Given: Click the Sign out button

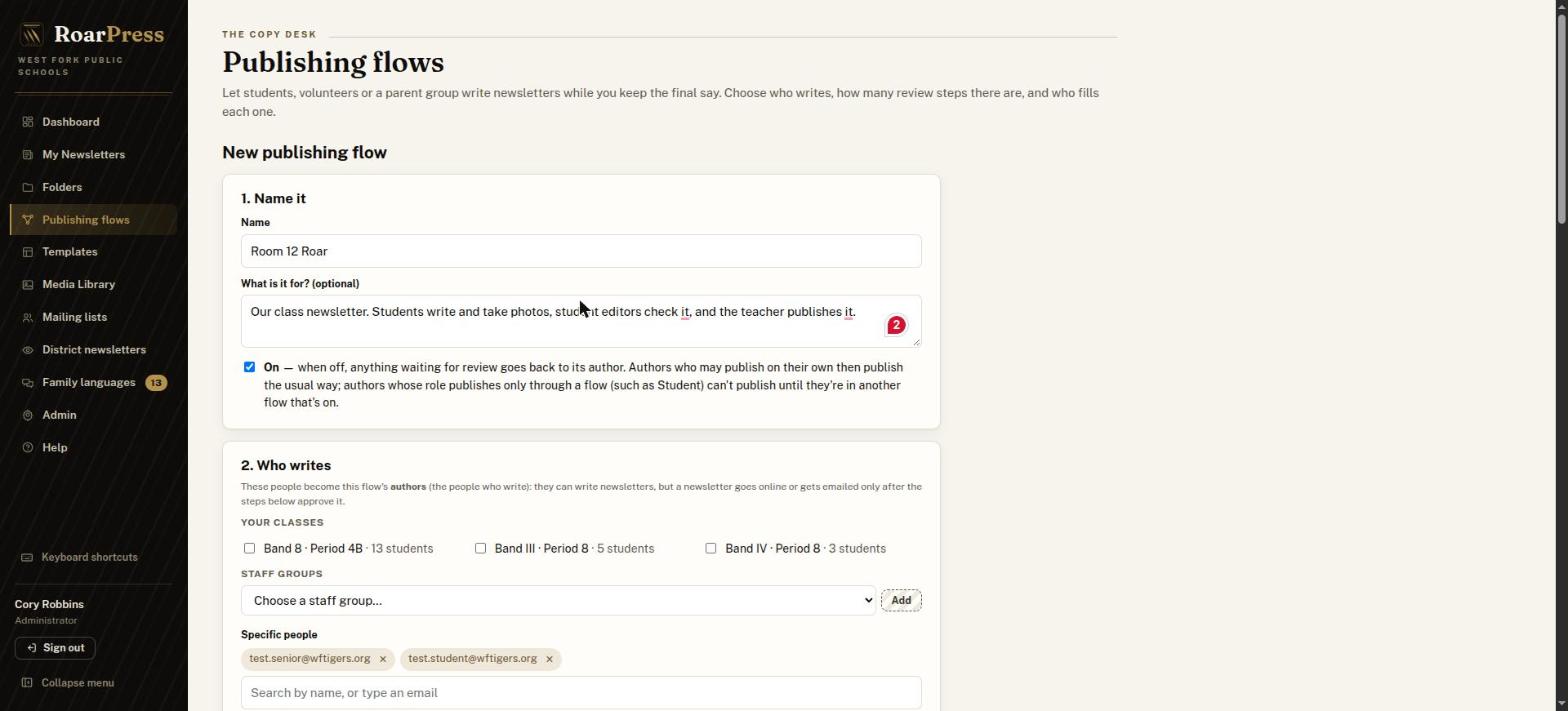Looking at the screenshot, I should [x=55, y=648].
